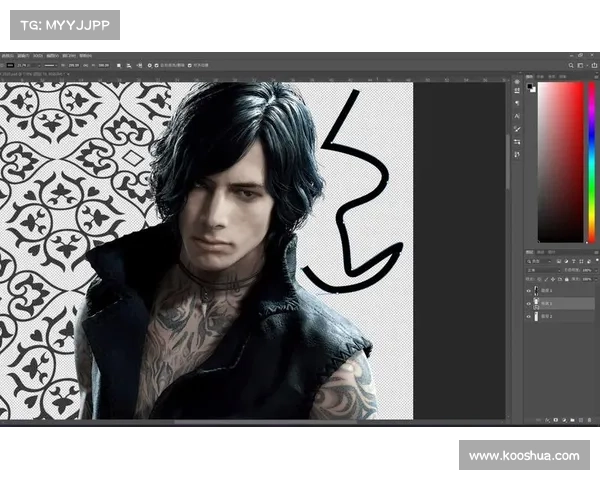Screen dimensions: 600x480
Task: Click the foreground color swatch in Color panel
Action: point(530,87)
